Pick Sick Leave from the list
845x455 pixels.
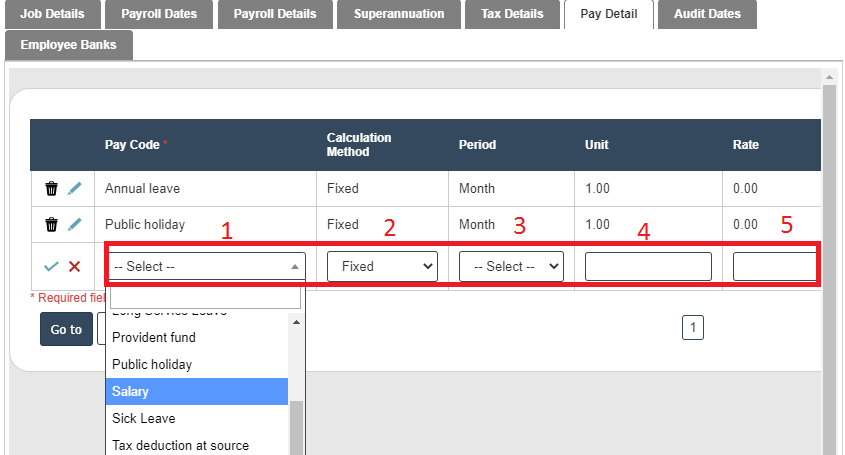(x=197, y=419)
